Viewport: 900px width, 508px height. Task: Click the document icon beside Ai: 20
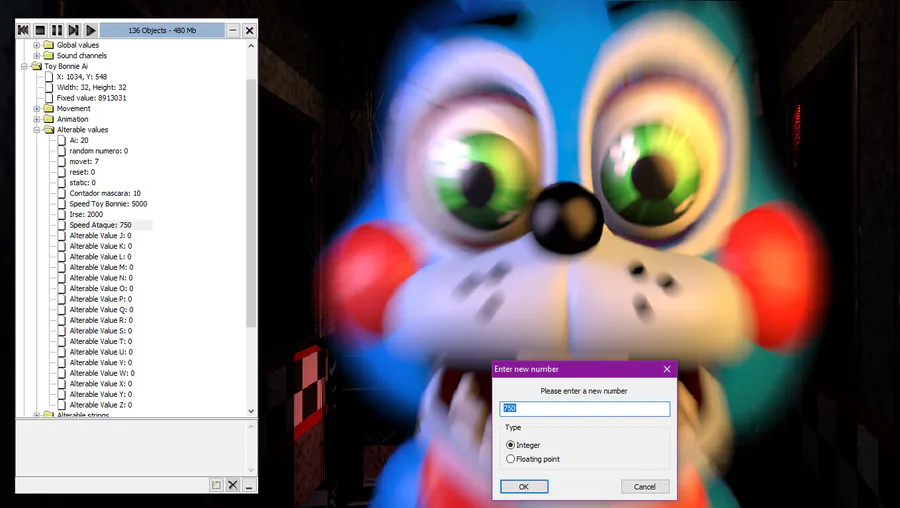pyautogui.click(x=61, y=141)
